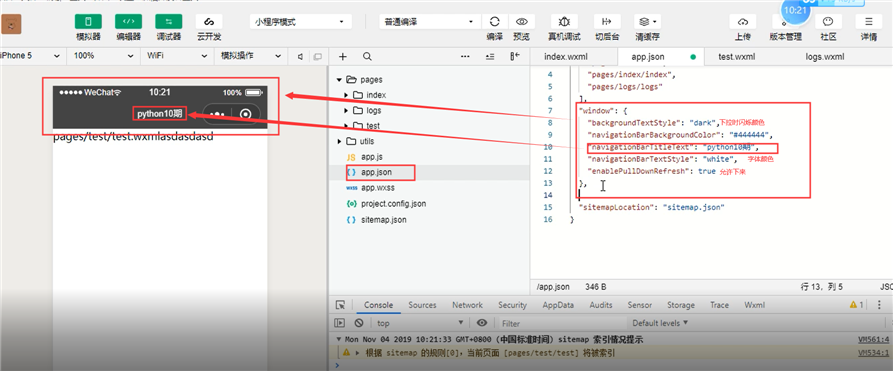The image size is (893, 371).
Task: Click the VM561:4 source link
Action: (873, 339)
